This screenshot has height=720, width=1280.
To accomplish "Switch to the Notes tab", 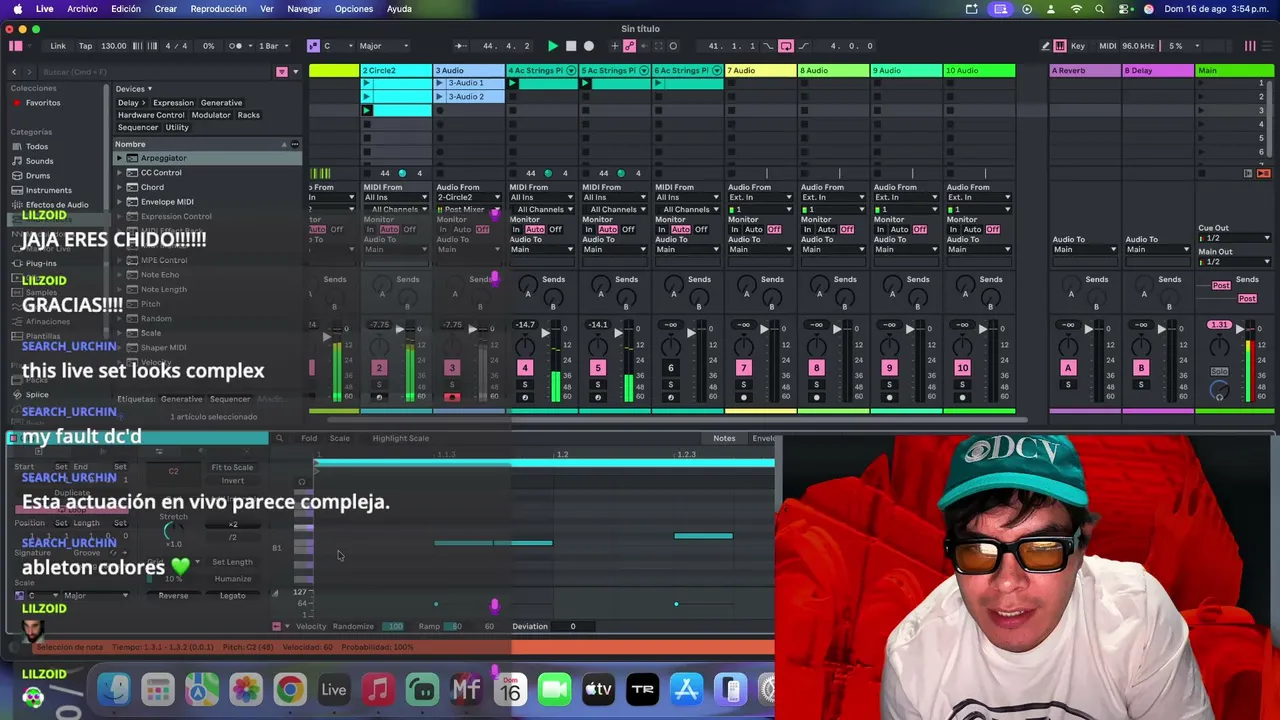I will 724,439.
